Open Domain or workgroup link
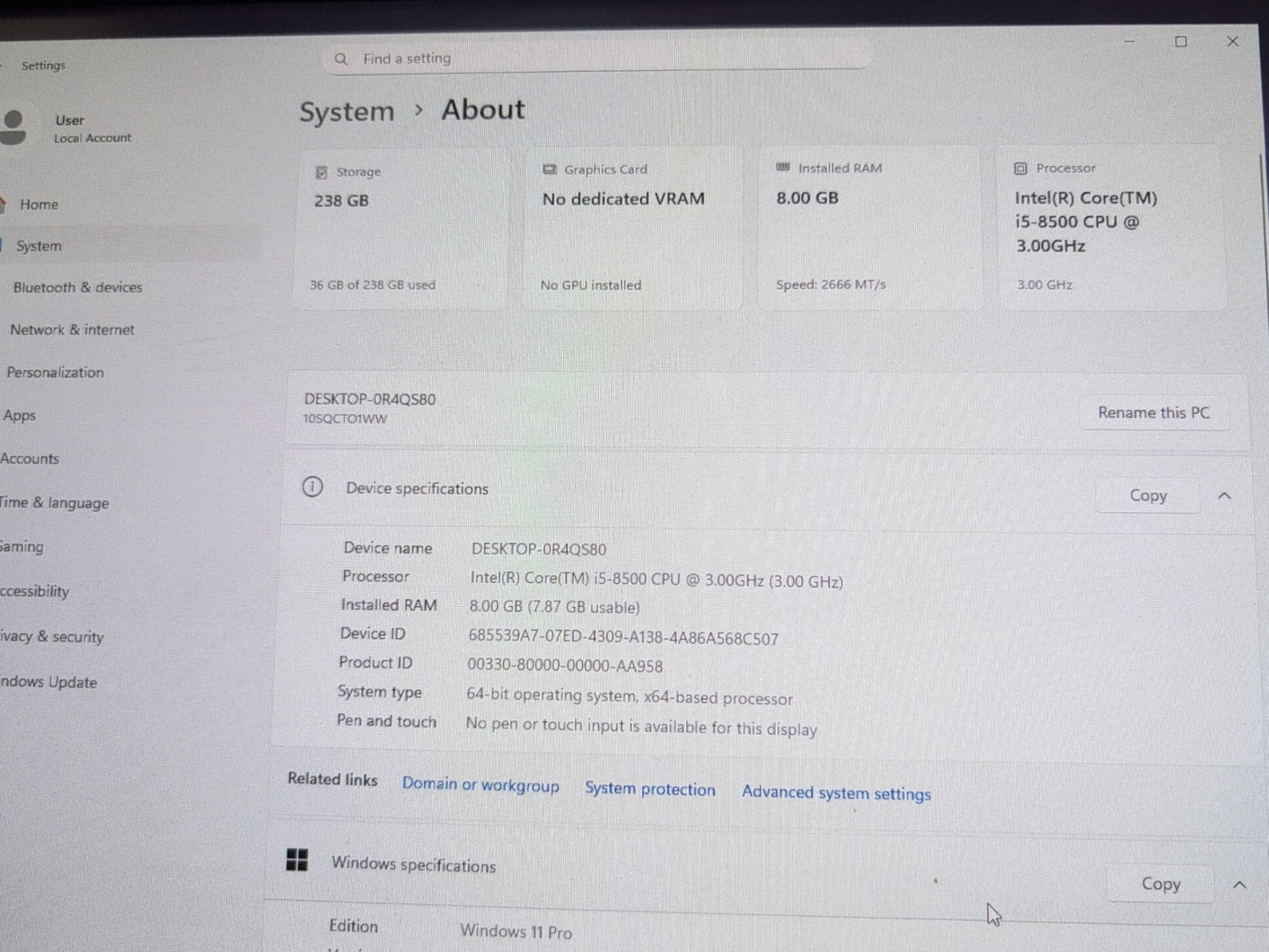 click(x=480, y=785)
